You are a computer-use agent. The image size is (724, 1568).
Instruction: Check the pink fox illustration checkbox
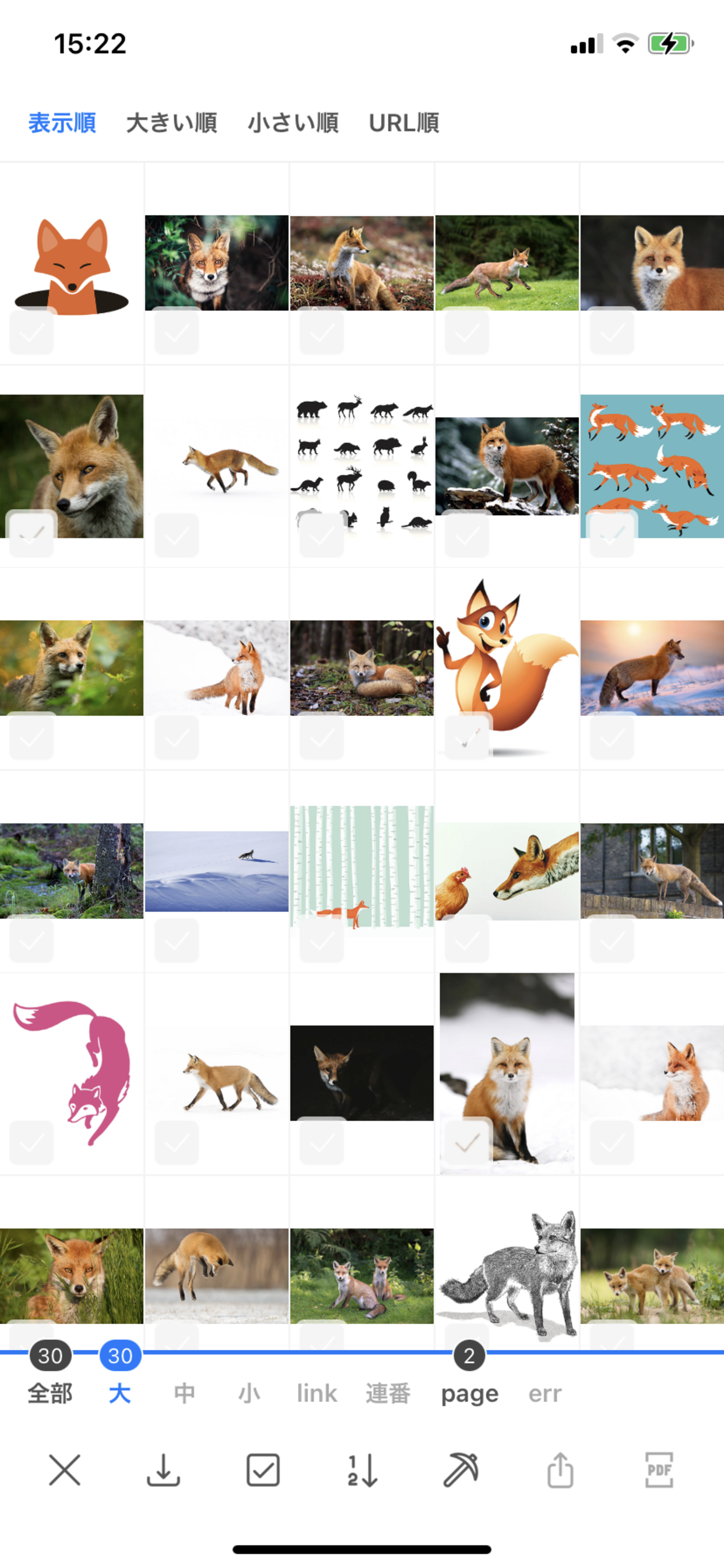point(31,1143)
